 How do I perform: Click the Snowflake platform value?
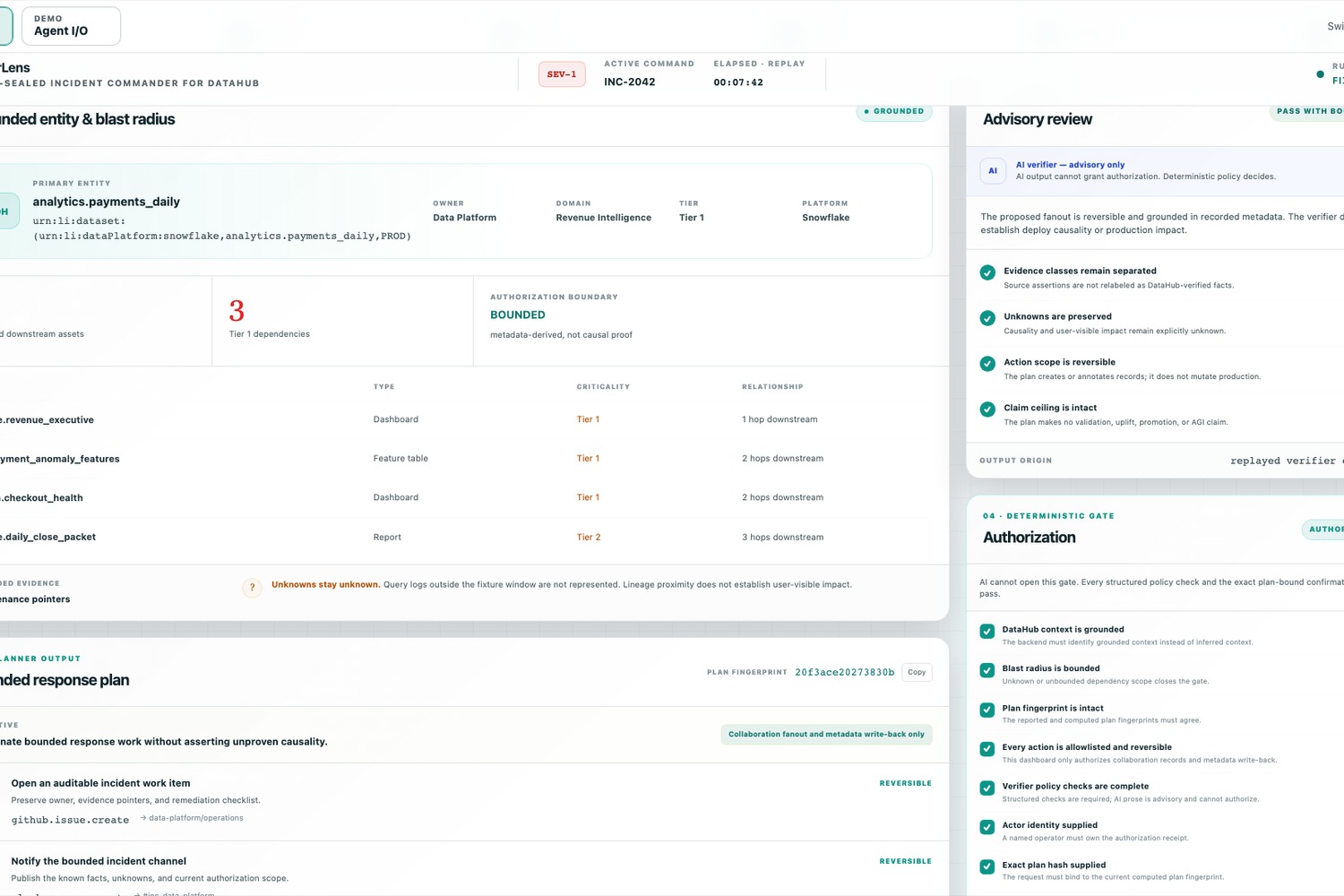pos(825,218)
